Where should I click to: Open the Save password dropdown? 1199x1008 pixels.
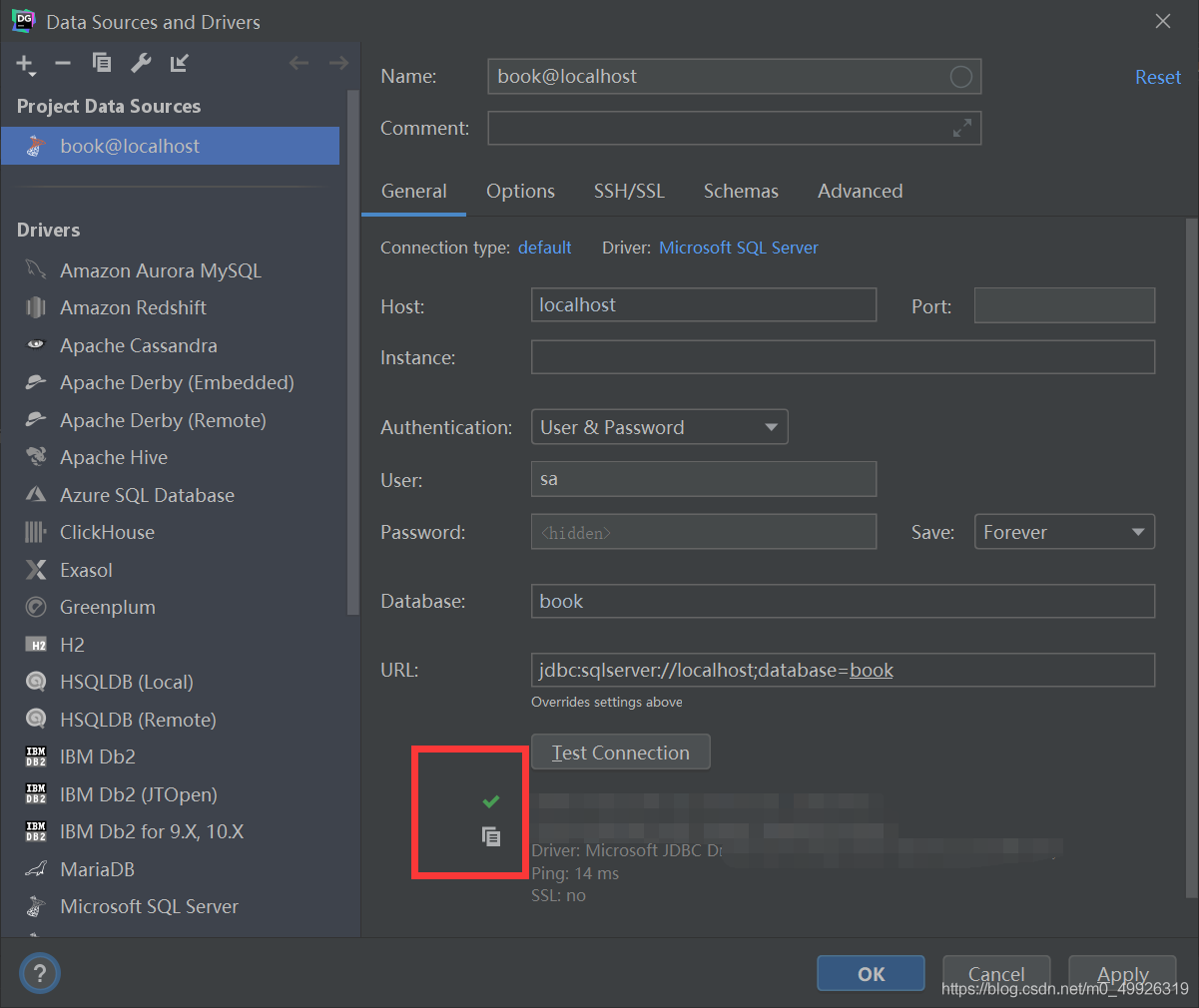coord(1064,532)
